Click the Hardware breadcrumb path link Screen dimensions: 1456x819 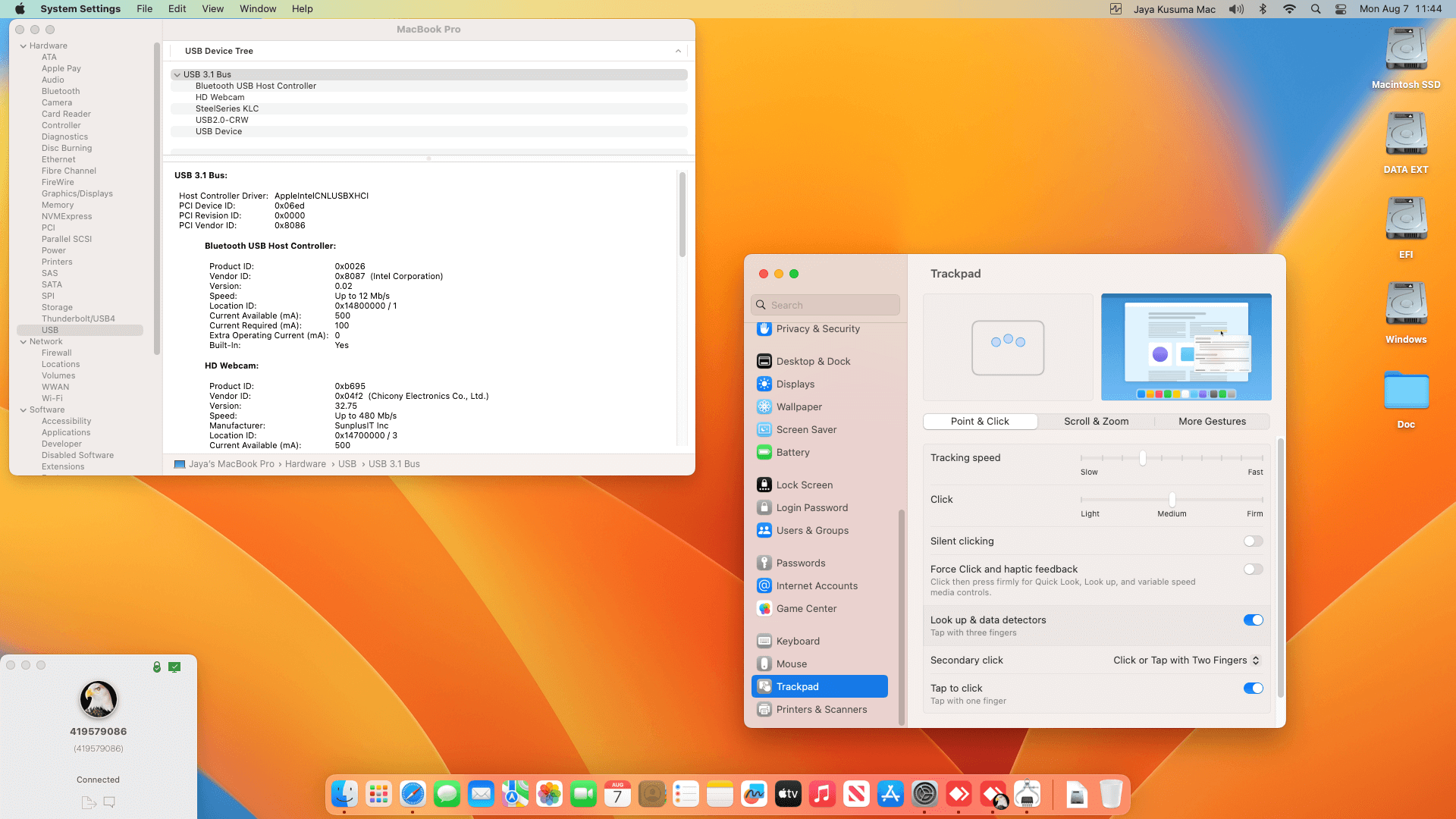pyautogui.click(x=305, y=463)
